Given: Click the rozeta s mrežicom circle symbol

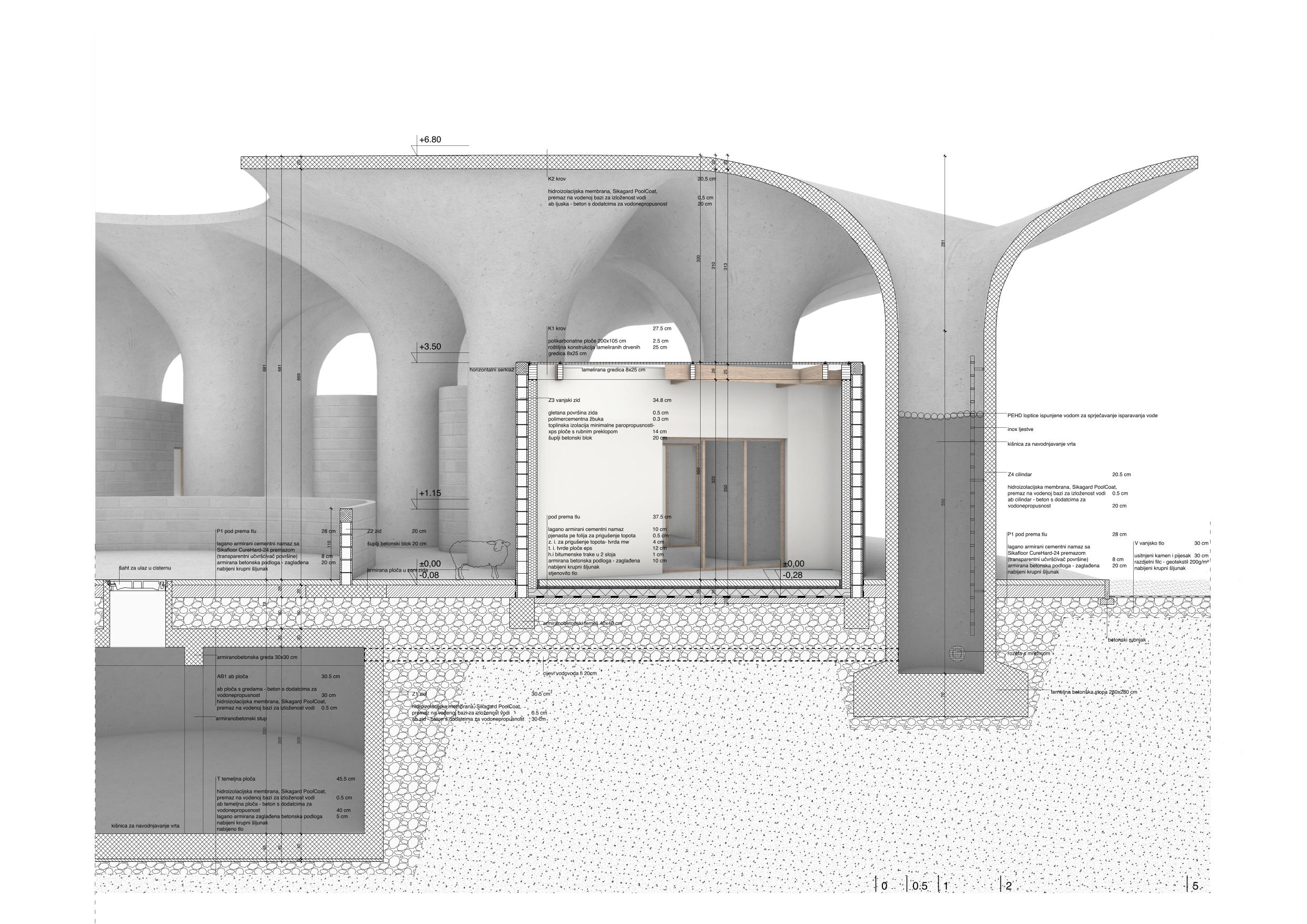Looking at the screenshot, I should 958,653.
